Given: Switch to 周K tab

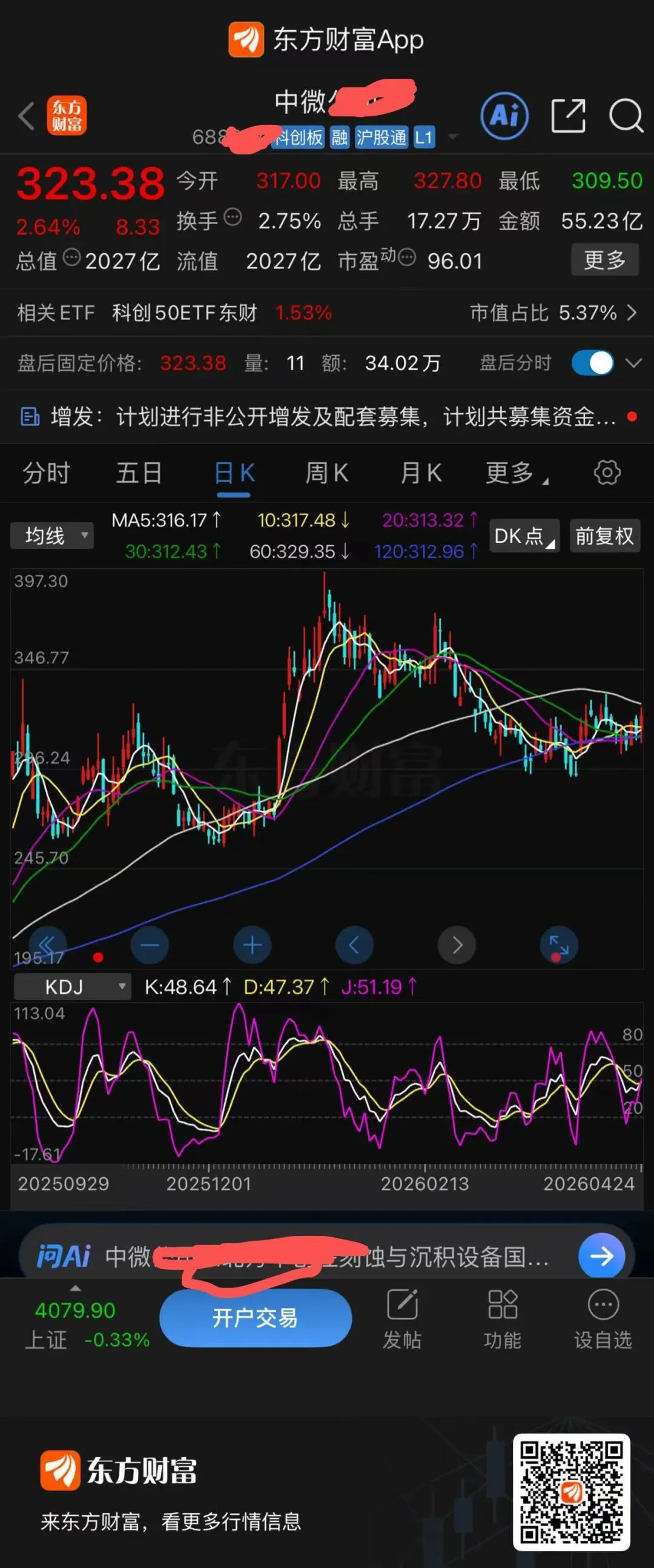Looking at the screenshot, I should pos(326,473).
